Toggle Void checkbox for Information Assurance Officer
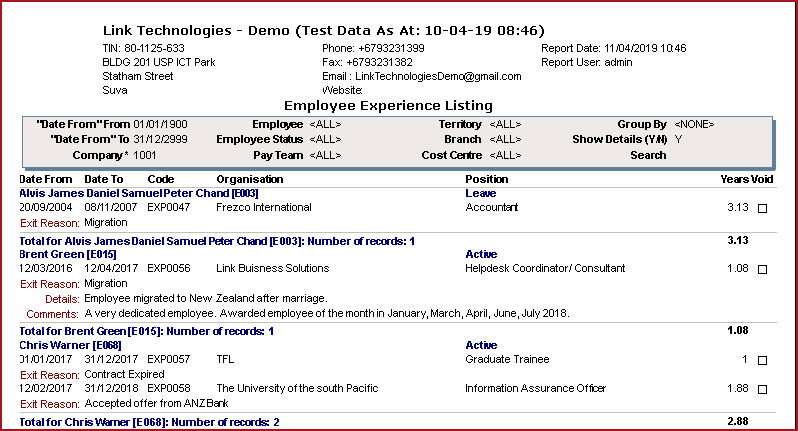This screenshot has height=431, width=798. point(763,390)
